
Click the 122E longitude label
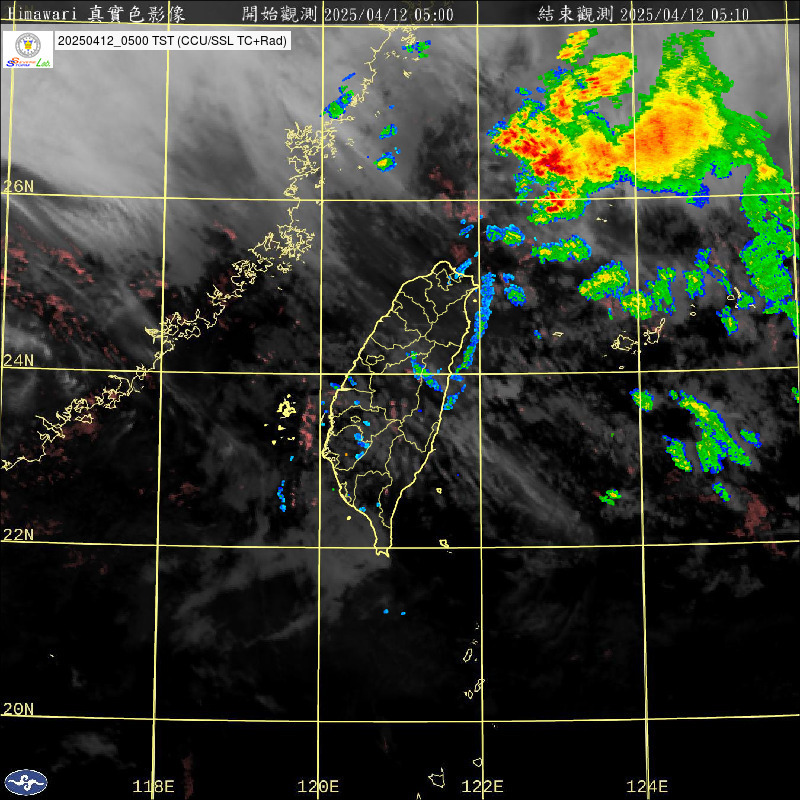483,787
